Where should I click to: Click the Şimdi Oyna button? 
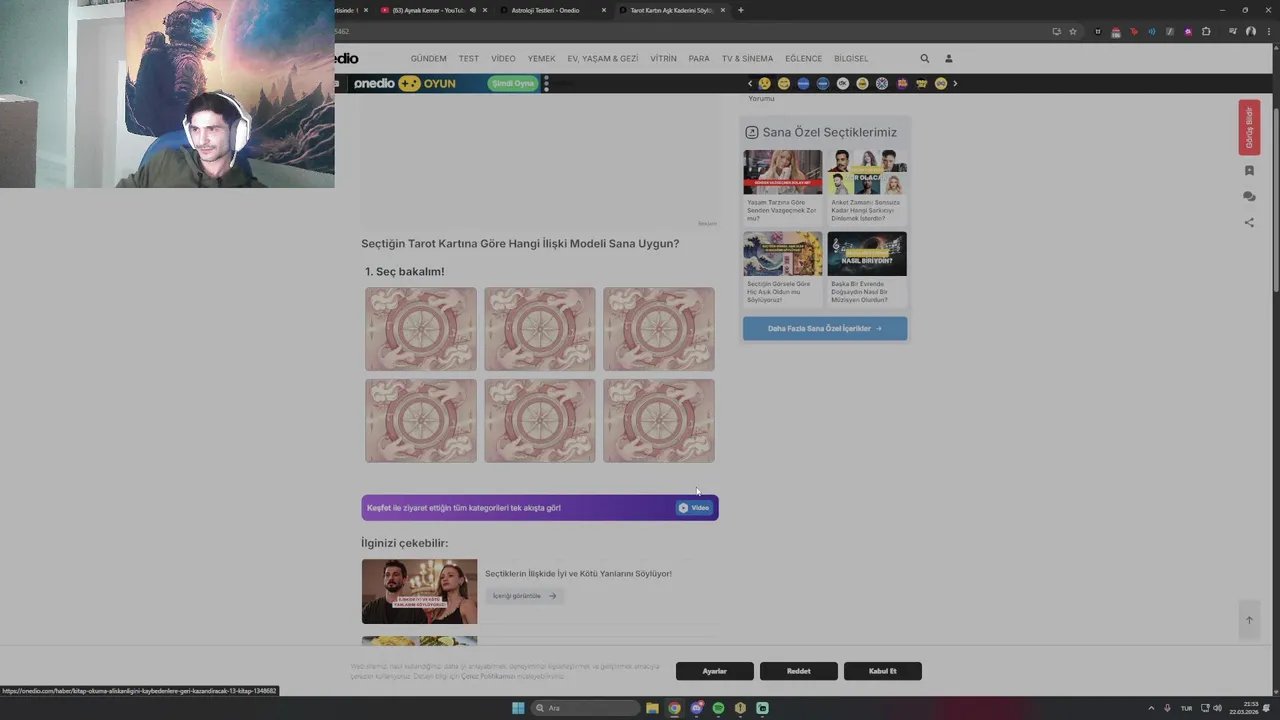pos(512,84)
